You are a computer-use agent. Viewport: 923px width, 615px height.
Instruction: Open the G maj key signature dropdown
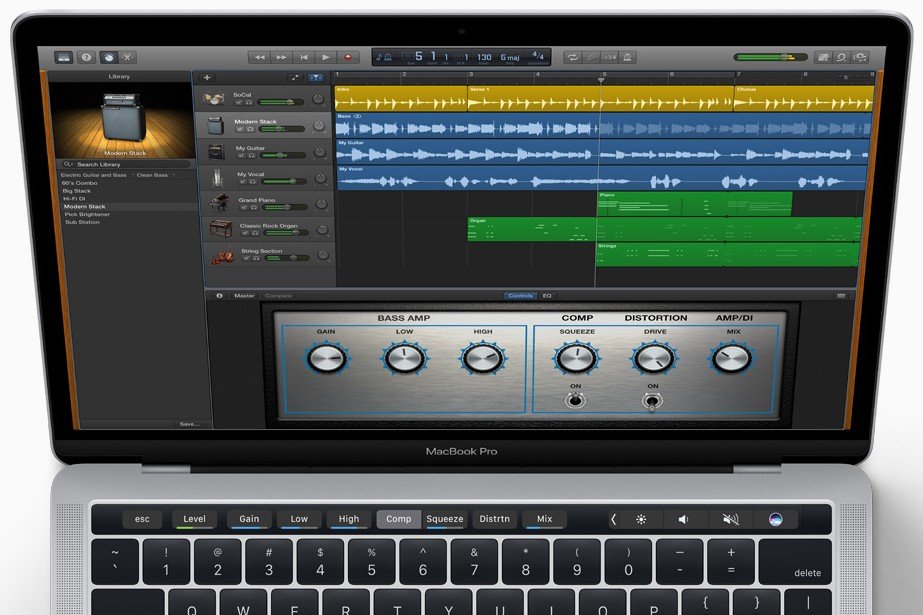click(x=510, y=58)
